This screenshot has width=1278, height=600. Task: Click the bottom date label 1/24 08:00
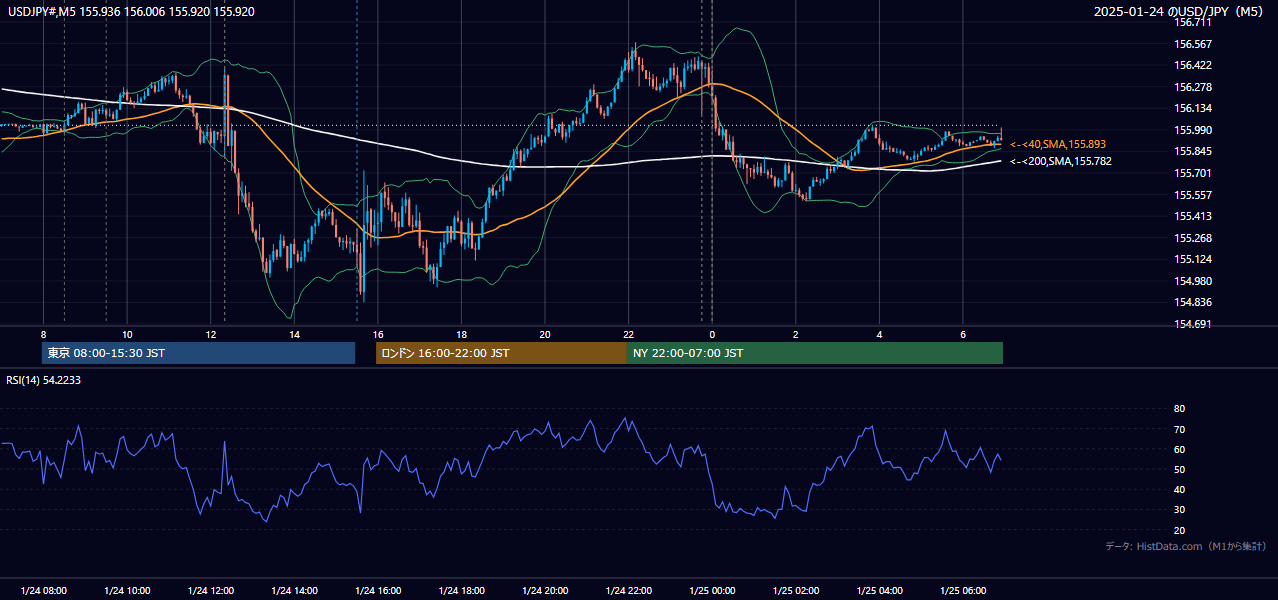43,590
